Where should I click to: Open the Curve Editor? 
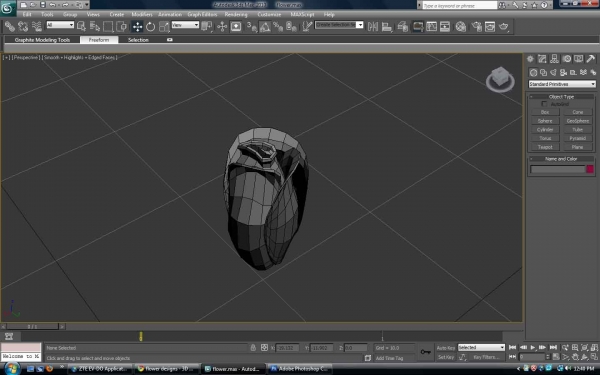coord(431,26)
